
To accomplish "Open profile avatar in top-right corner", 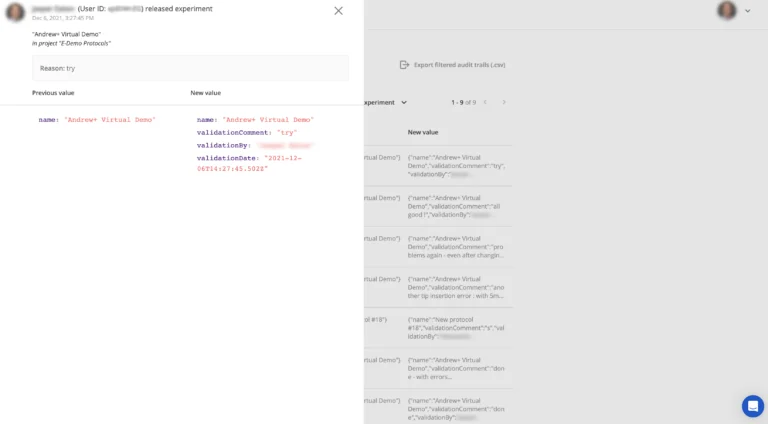I will (x=727, y=11).
